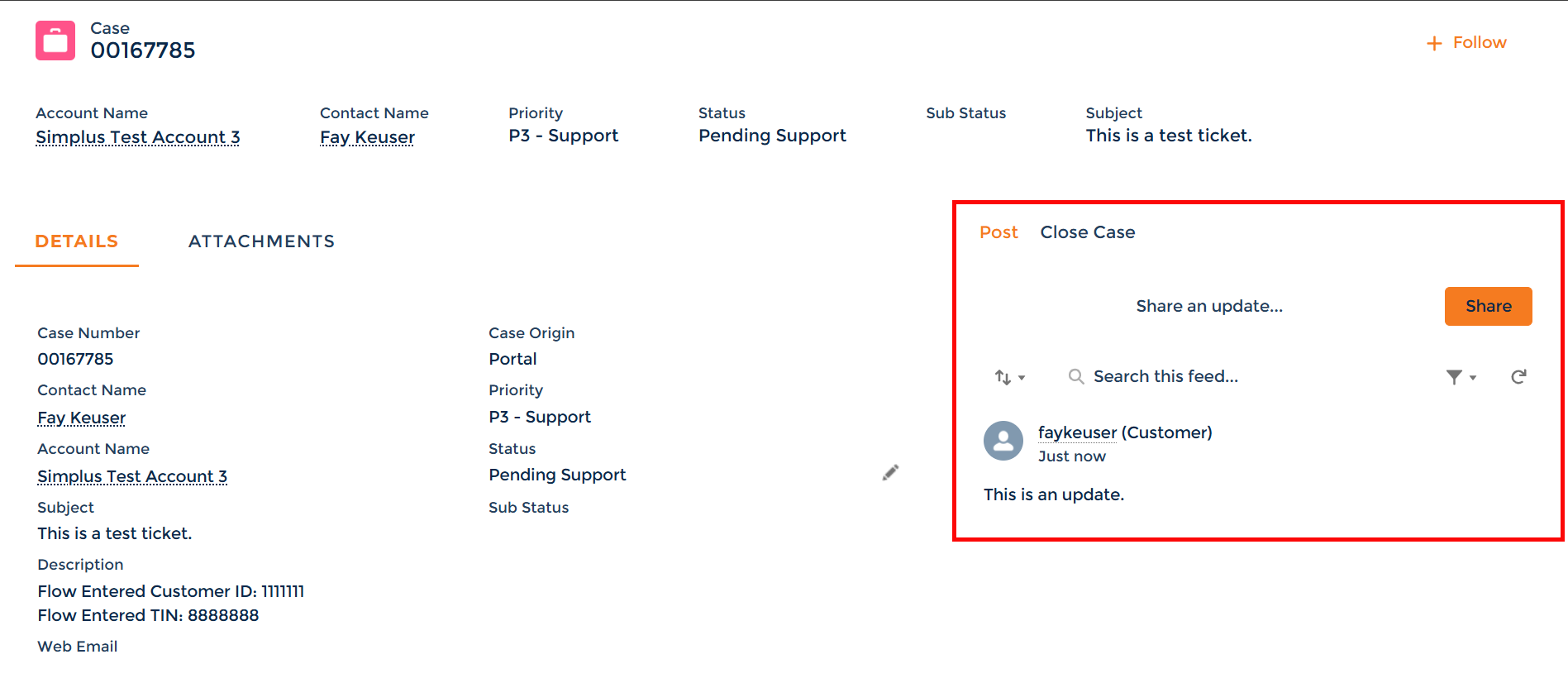The width and height of the screenshot is (1568, 683).
Task: Click the faykeuser username link
Action: (x=1077, y=432)
